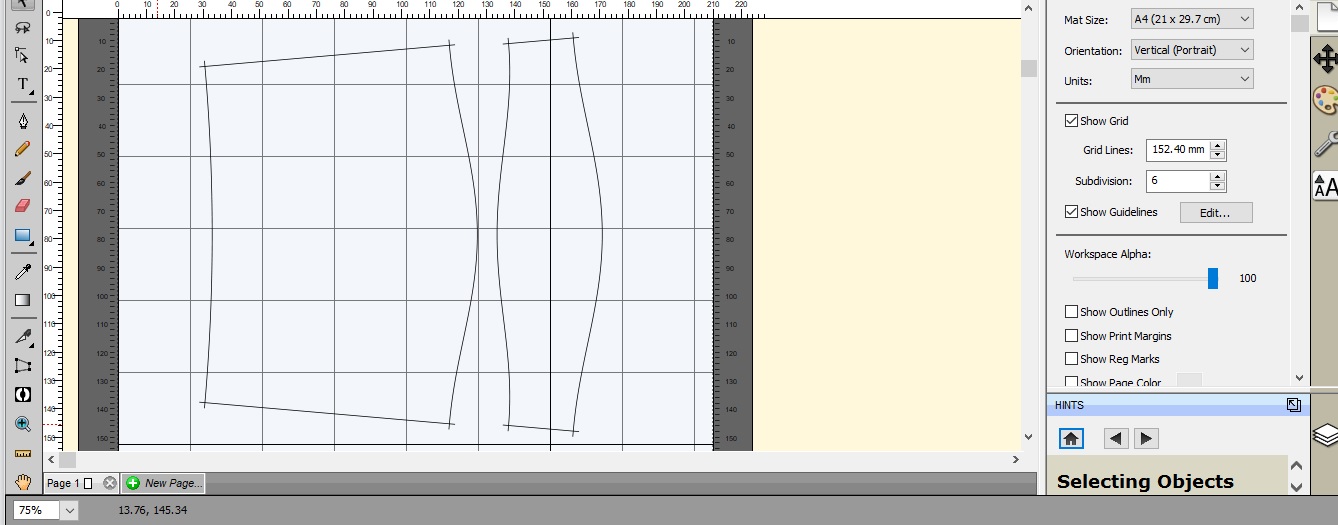Image resolution: width=1338 pixels, height=525 pixels.
Task: Select the black crop mask tool
Action: pyautogui.click(x=22, y=394)
